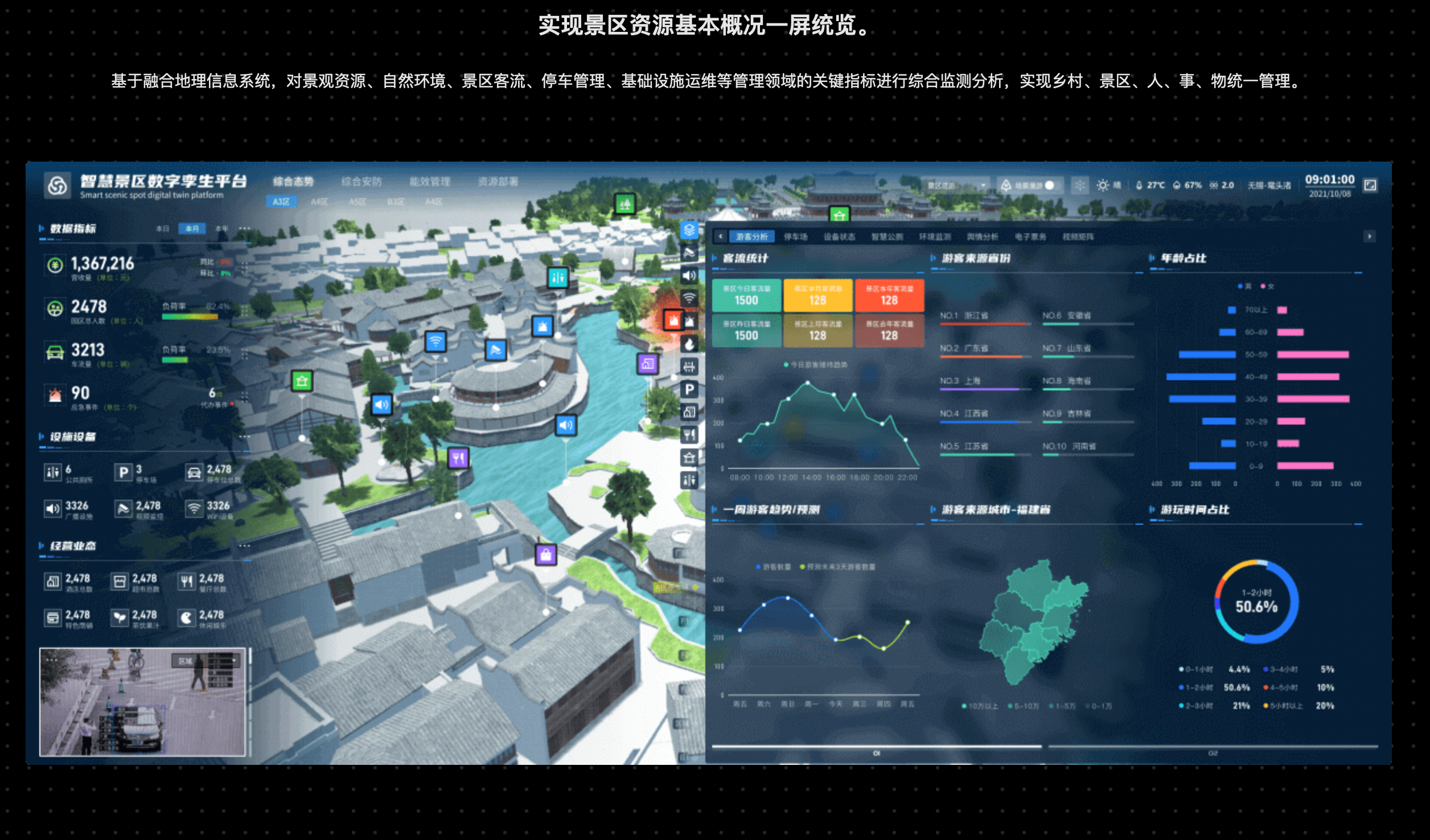The height and width of the screenshot is (840, 1430).
Task: Open the 综合安防 menu
Action: coord(361,182)
